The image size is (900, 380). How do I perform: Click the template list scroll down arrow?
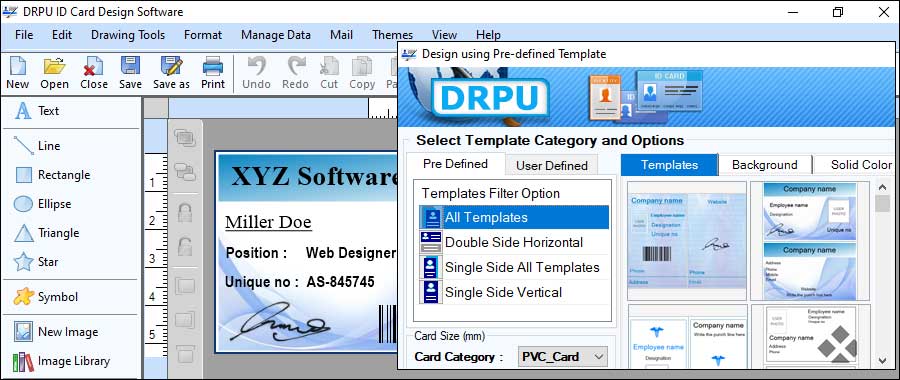[x=883, y=360]
